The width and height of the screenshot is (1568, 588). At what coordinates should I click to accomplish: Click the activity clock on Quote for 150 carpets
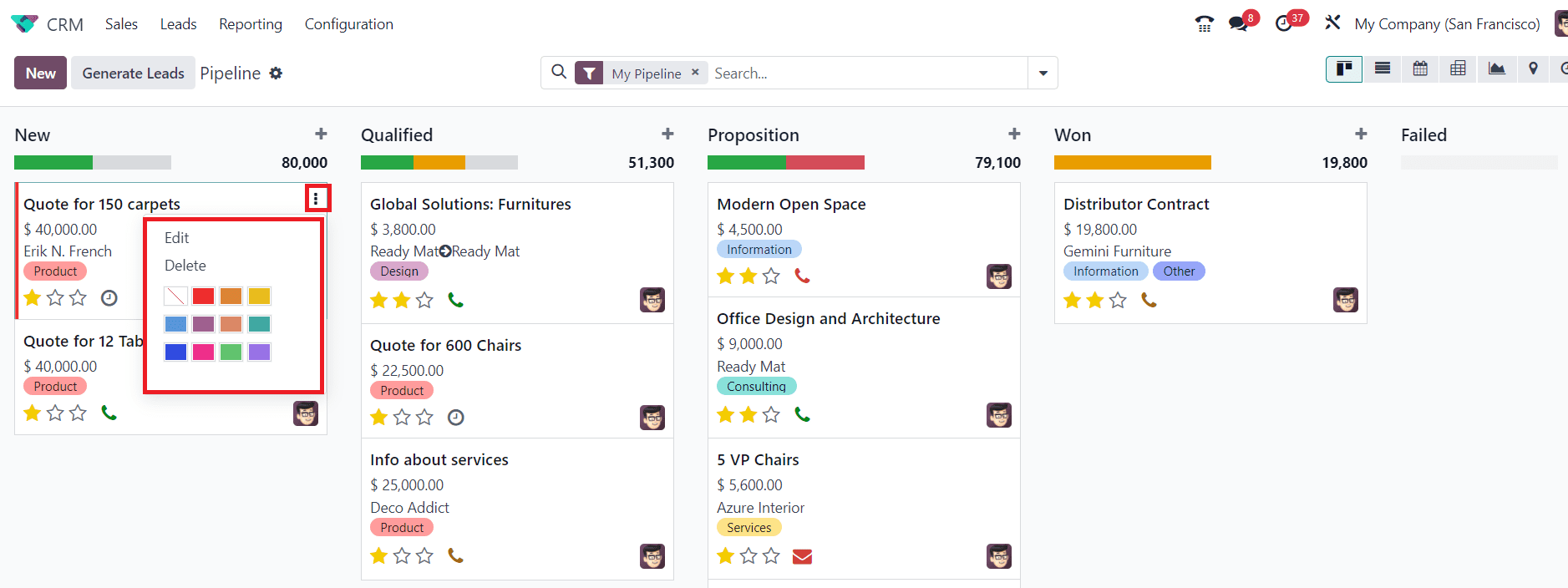[109, 298]
